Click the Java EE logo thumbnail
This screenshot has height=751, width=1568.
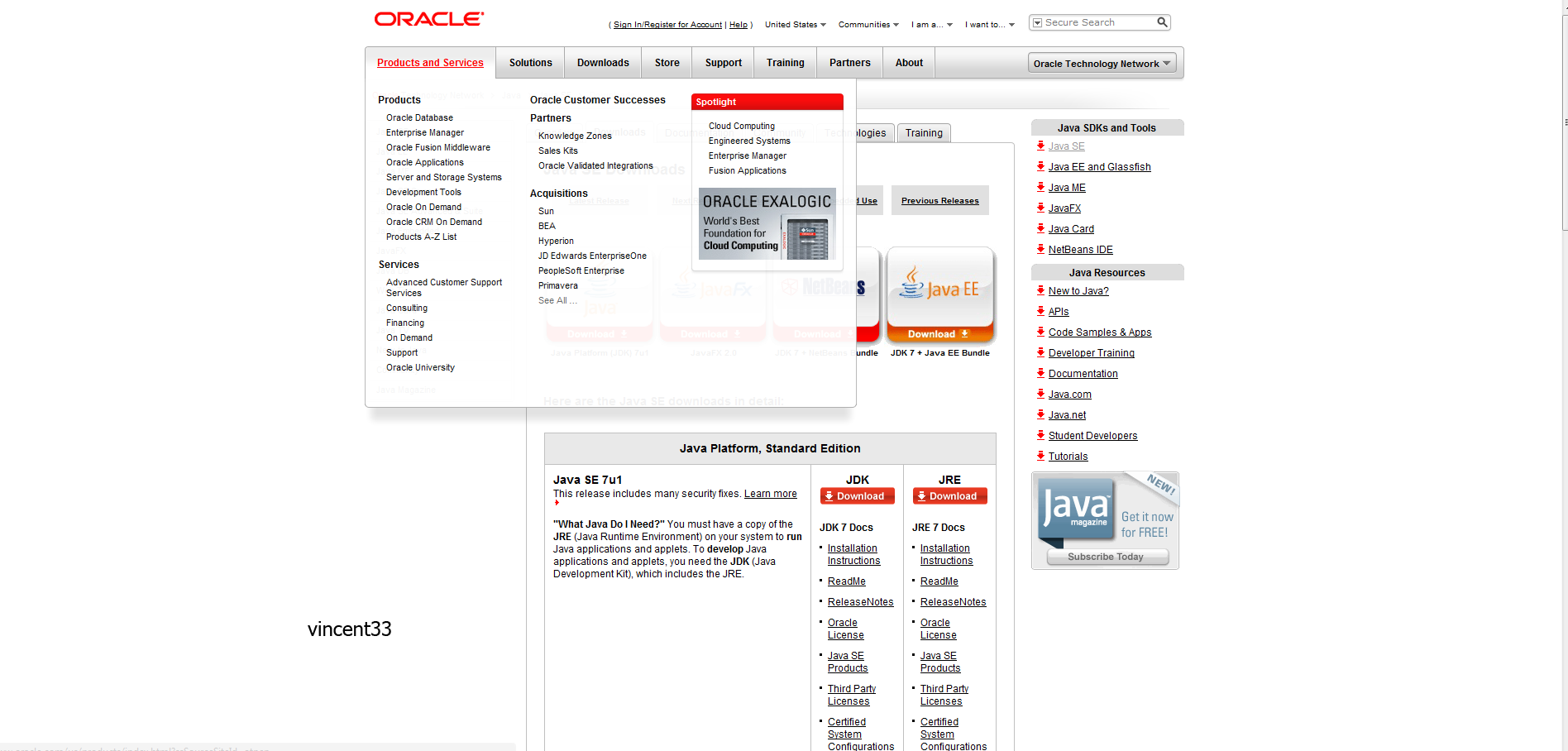(940, 286)
